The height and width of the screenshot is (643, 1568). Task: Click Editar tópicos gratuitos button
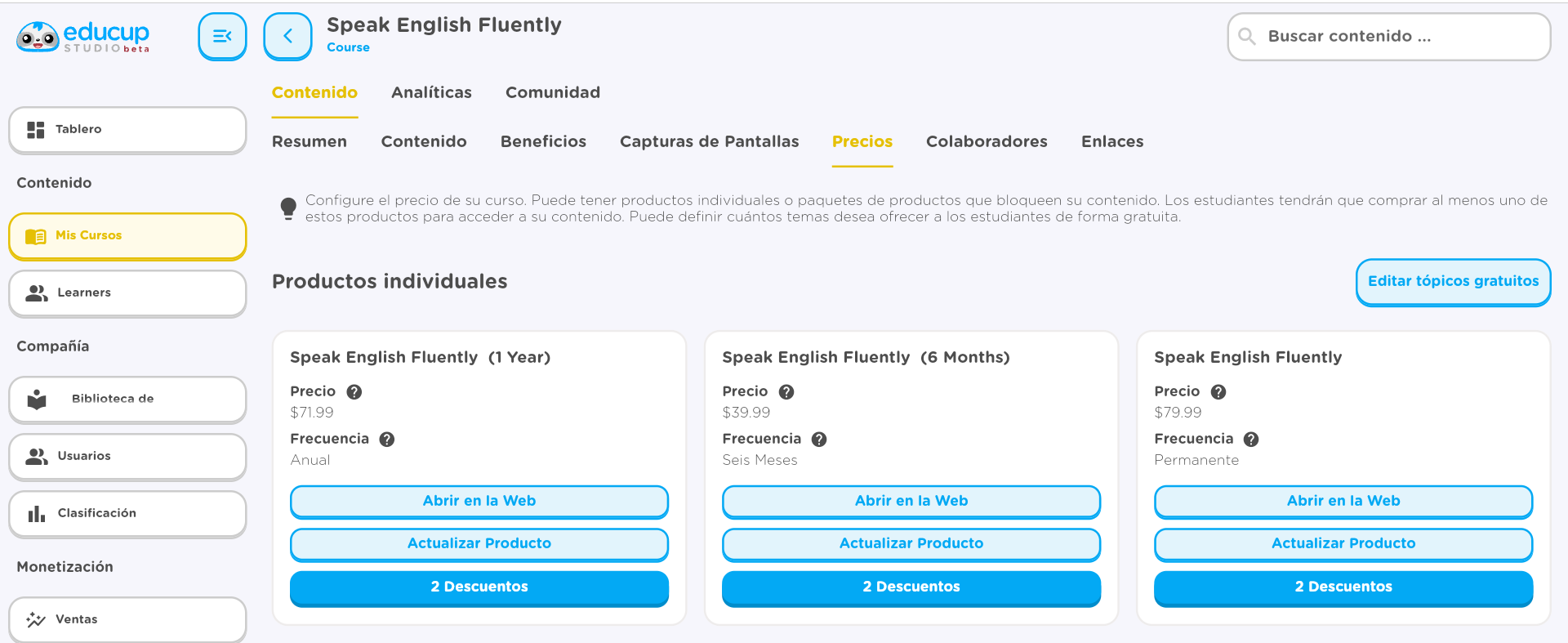click(1453, 281)
